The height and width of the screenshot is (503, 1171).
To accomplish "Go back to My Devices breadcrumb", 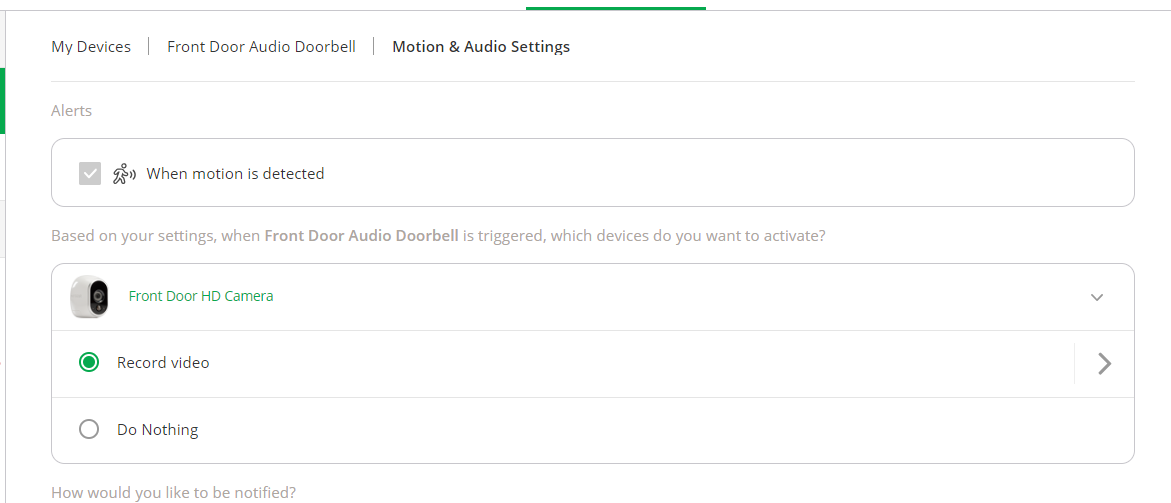I will (x=91, y=47).
